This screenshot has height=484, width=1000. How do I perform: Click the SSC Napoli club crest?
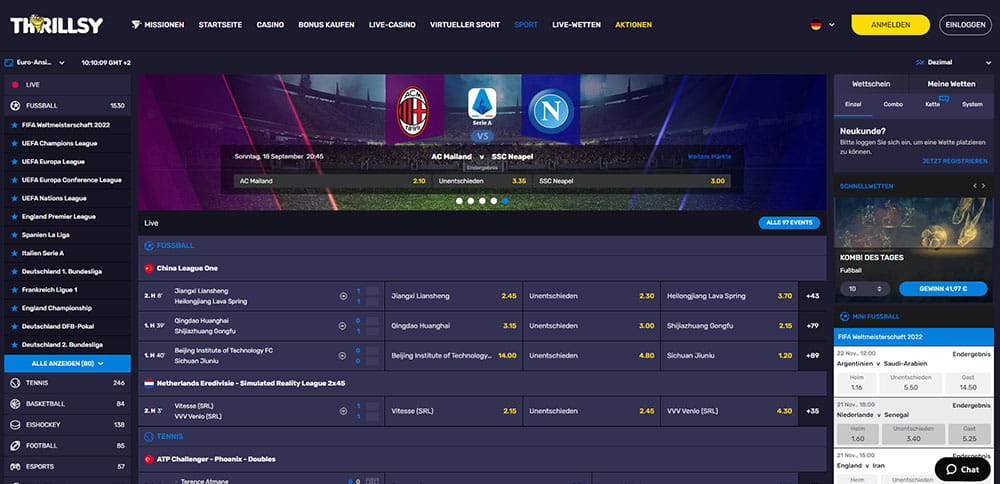(x=550, y=111)
